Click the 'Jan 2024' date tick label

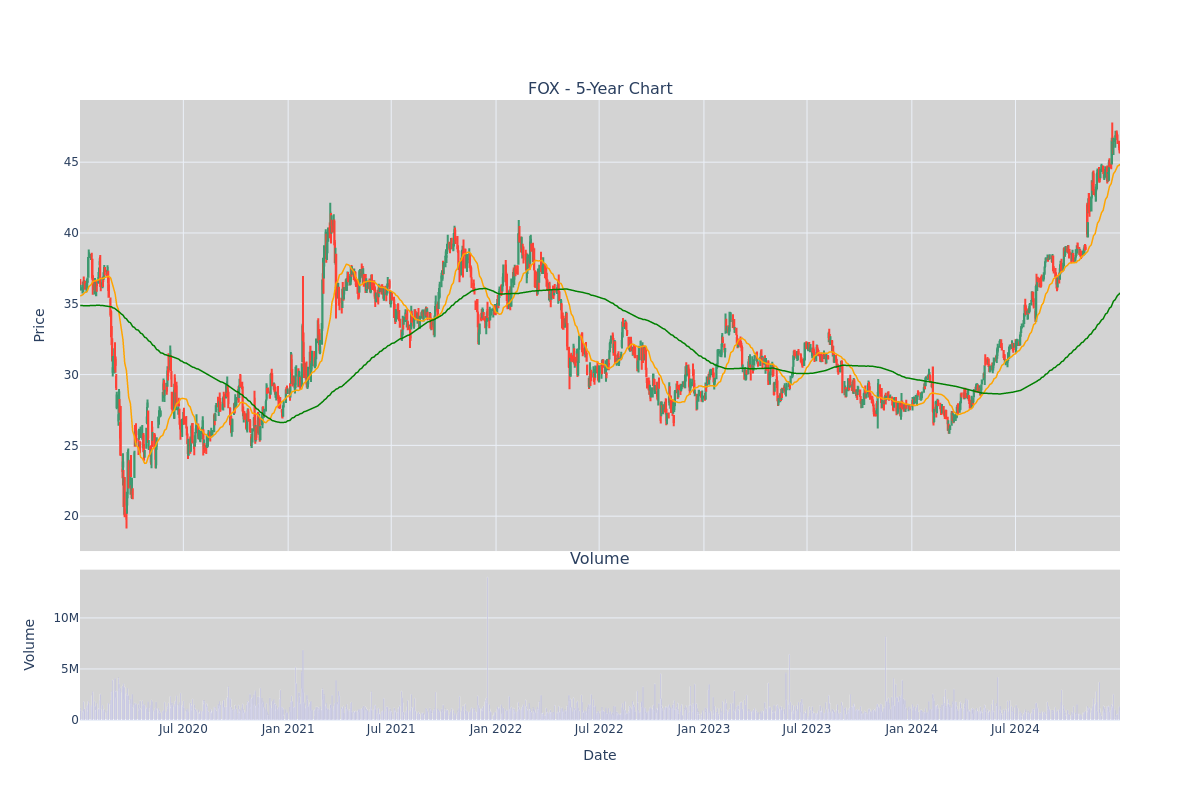[x=912, y=729]
